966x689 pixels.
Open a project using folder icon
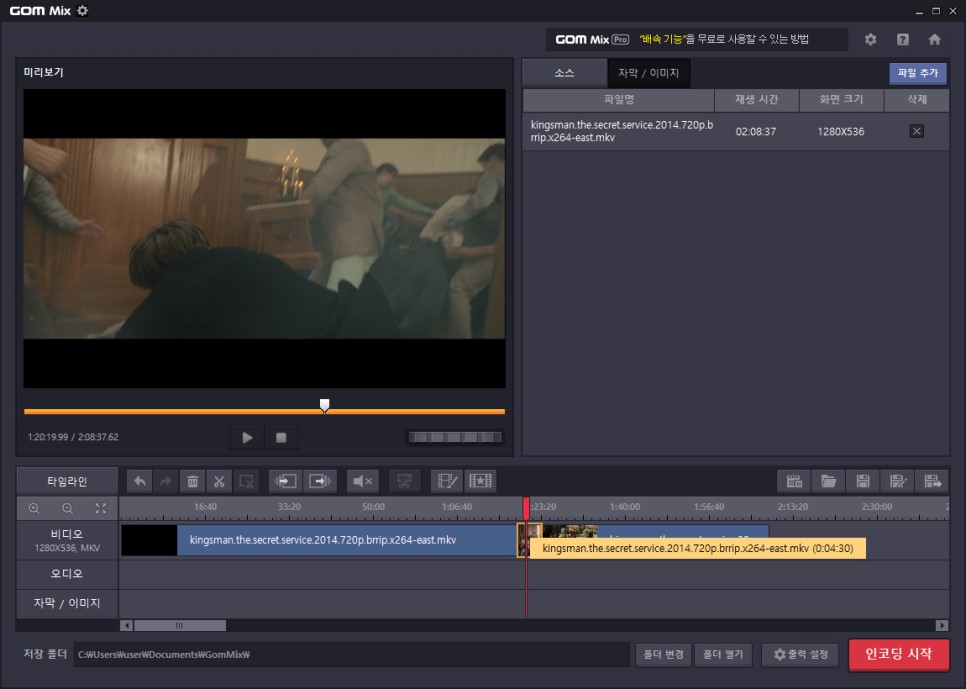(x=829, y=481)
